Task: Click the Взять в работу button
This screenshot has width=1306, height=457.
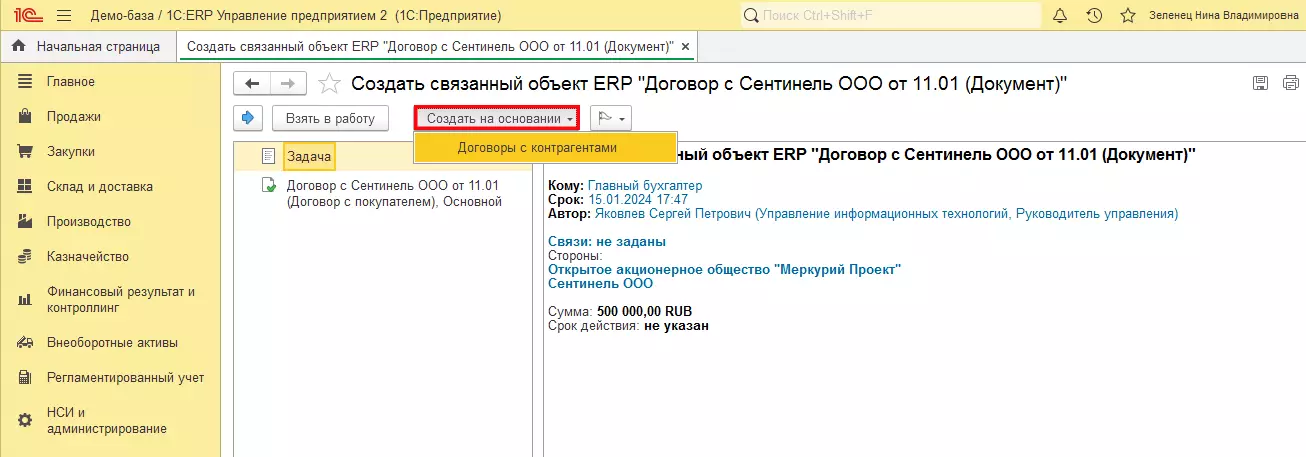Action: 330,118
